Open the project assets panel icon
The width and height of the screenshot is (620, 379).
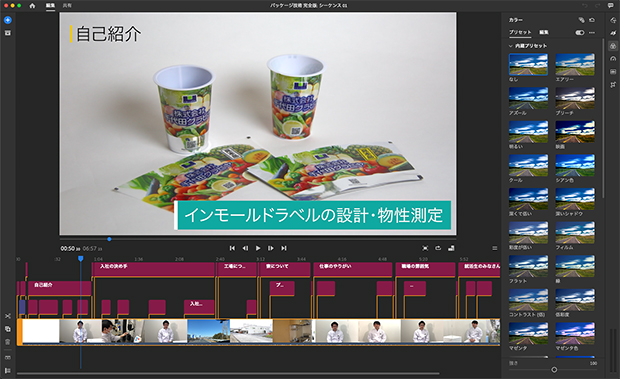[x=8, y=33]
